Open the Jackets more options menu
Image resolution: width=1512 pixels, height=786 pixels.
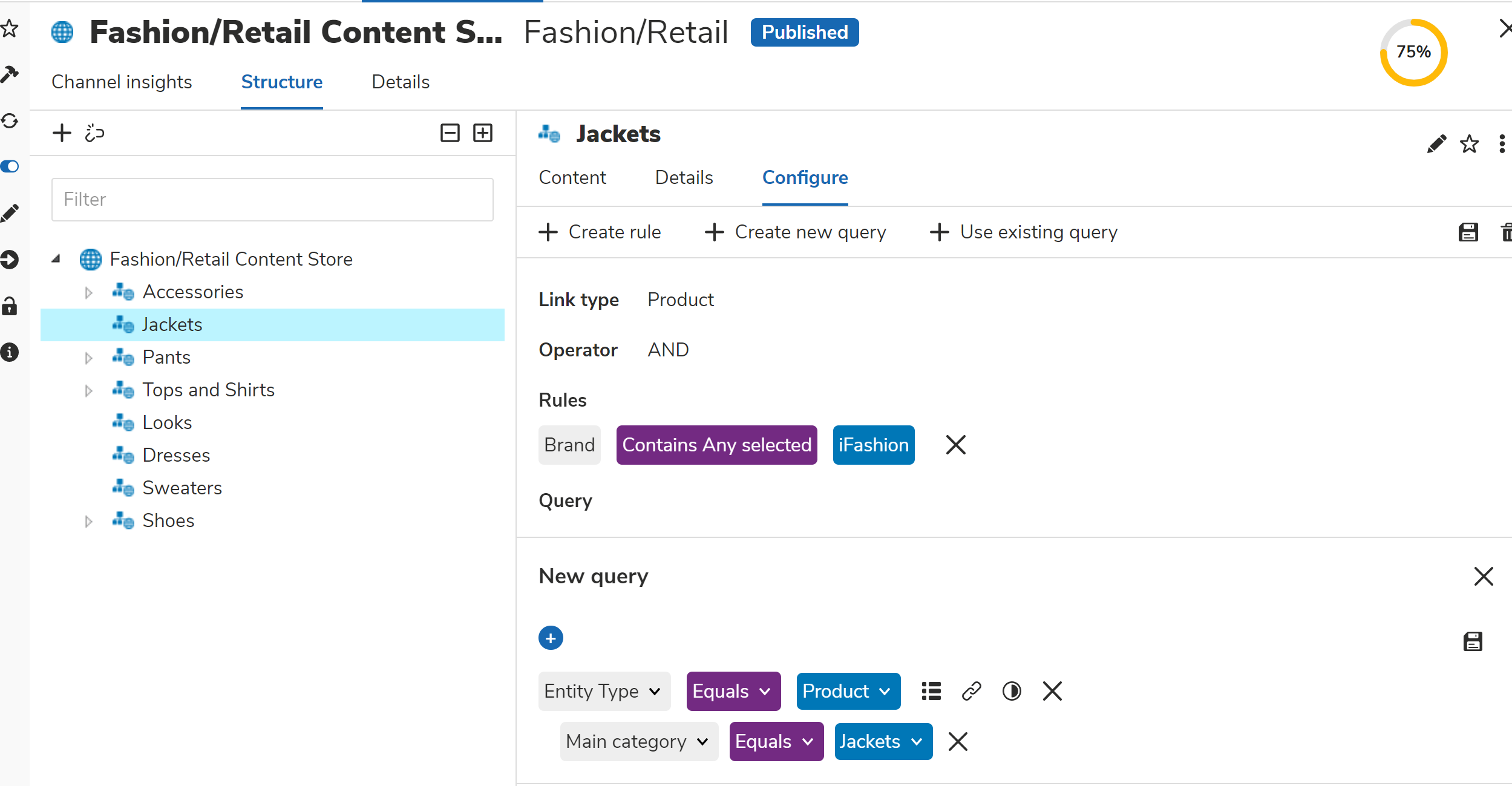pos(1502,144)
